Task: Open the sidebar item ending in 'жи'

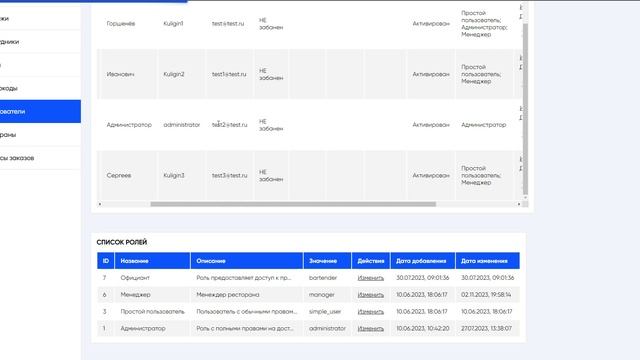Action: [40, 18]
